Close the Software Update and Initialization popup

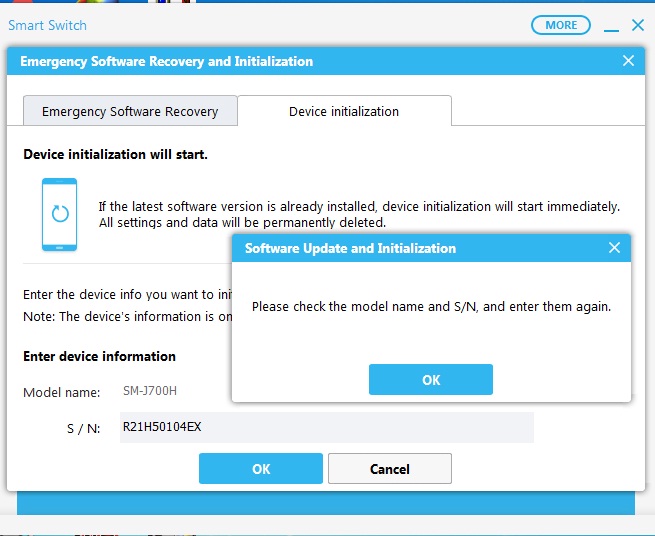pos(614,248)
